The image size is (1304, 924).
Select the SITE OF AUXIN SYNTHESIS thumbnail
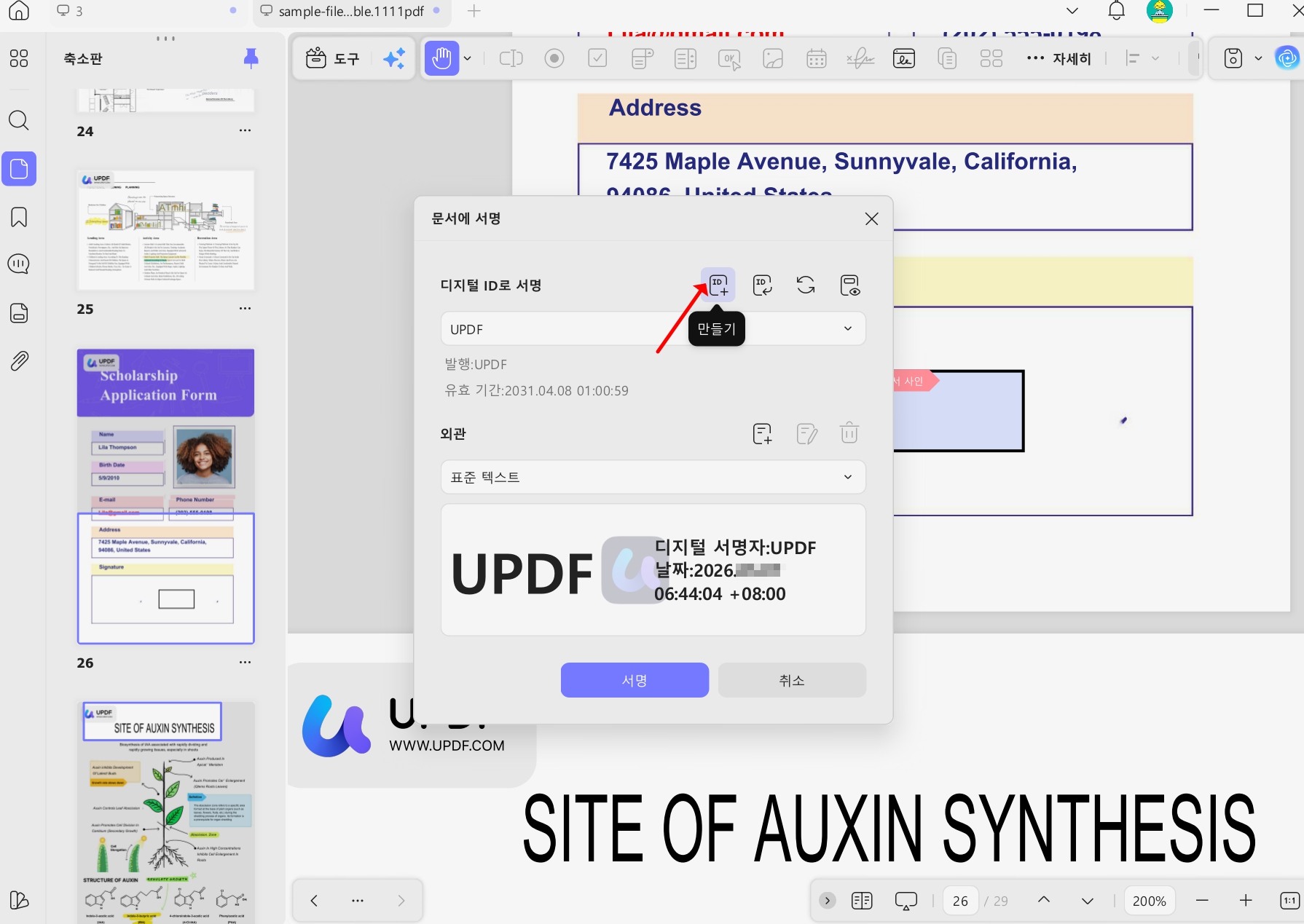coord(166,813)
